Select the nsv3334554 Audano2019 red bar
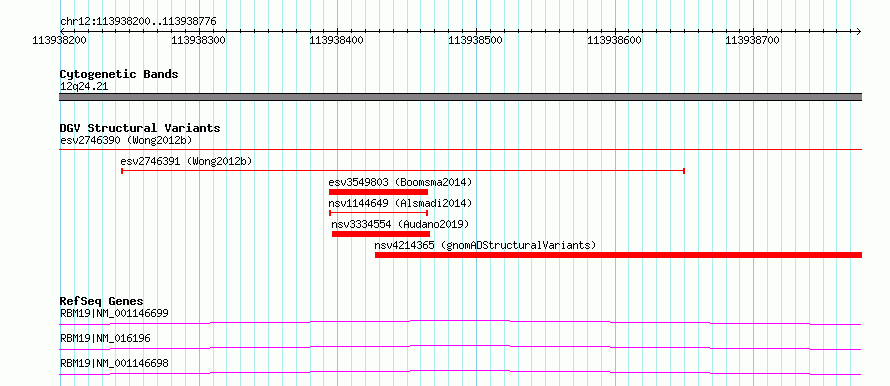This screenshot has width=890, height=386. pos(381,234)
